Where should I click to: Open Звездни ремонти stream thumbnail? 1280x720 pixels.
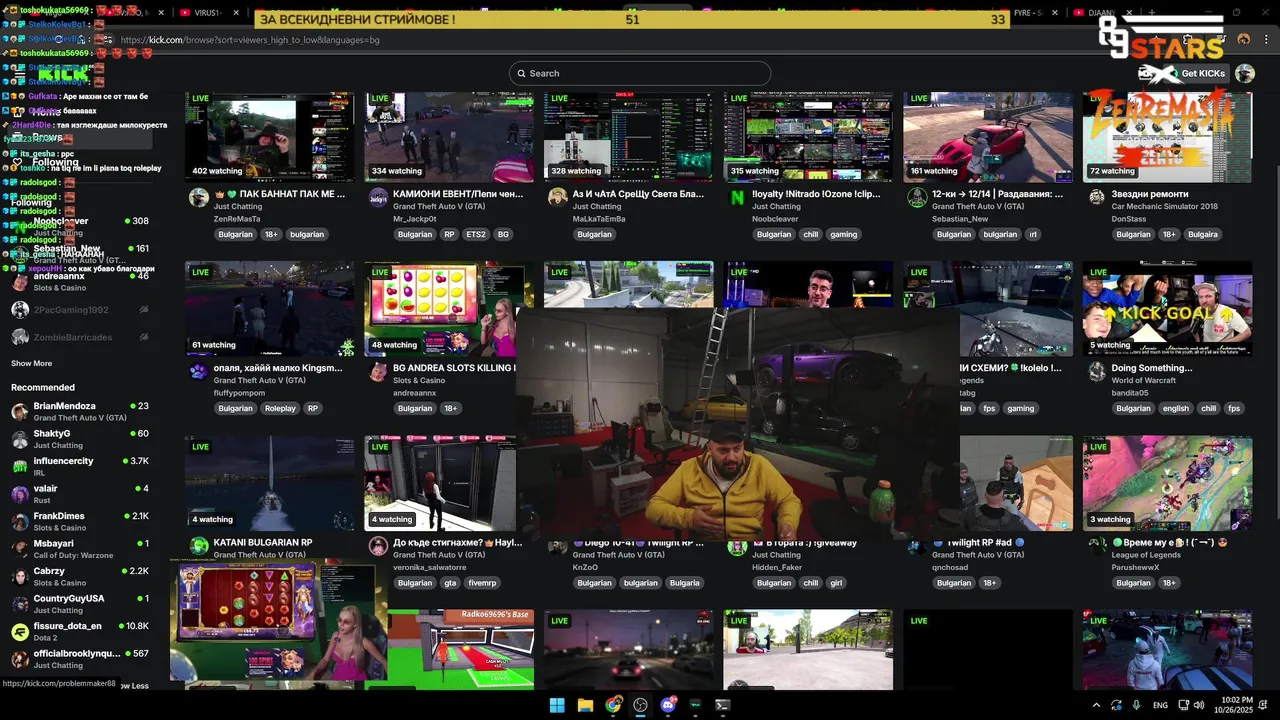tap(1167, 137)
